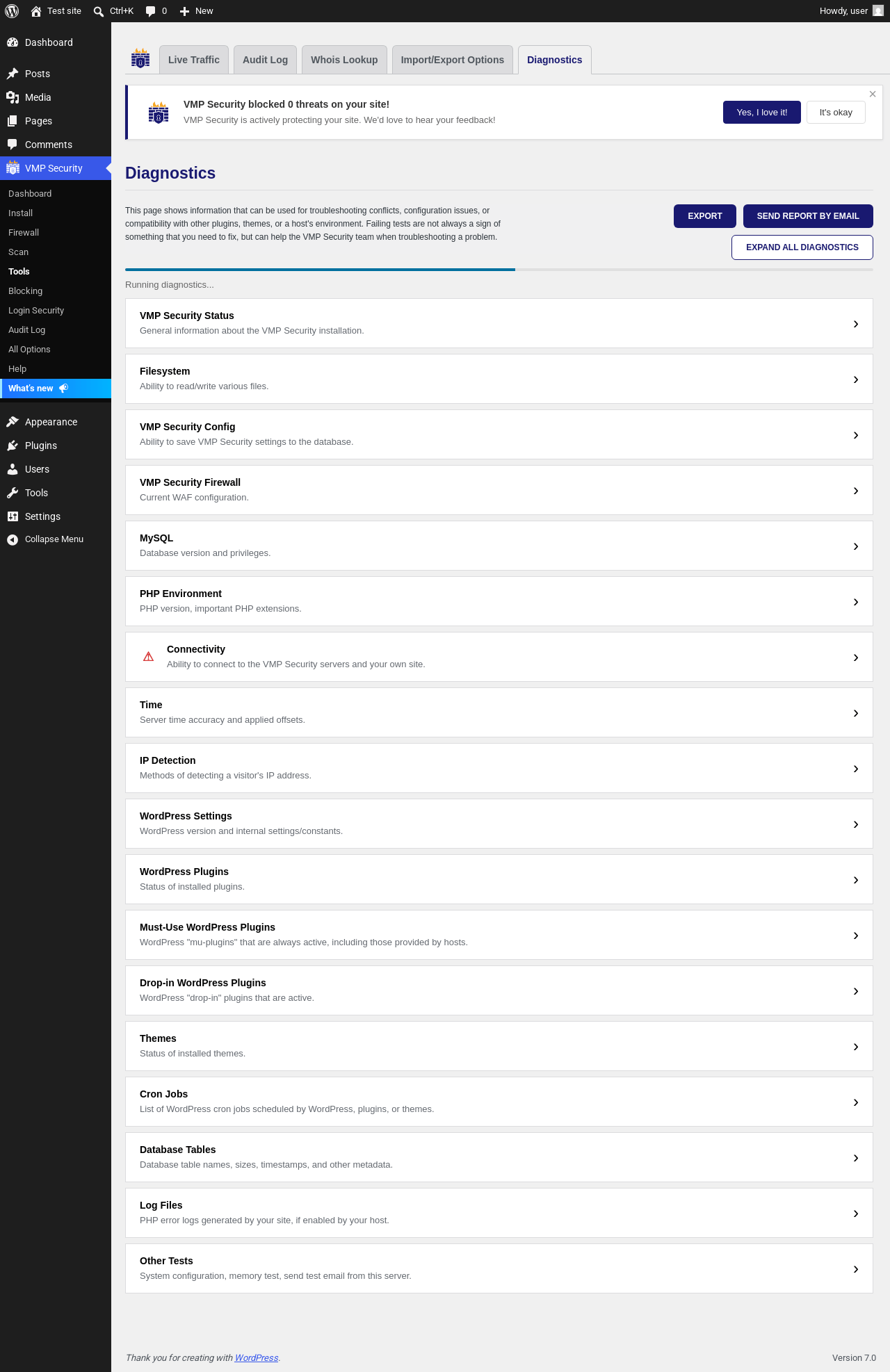Expand the IP Detection chevron
The image size is (890, 1372).
856,769
